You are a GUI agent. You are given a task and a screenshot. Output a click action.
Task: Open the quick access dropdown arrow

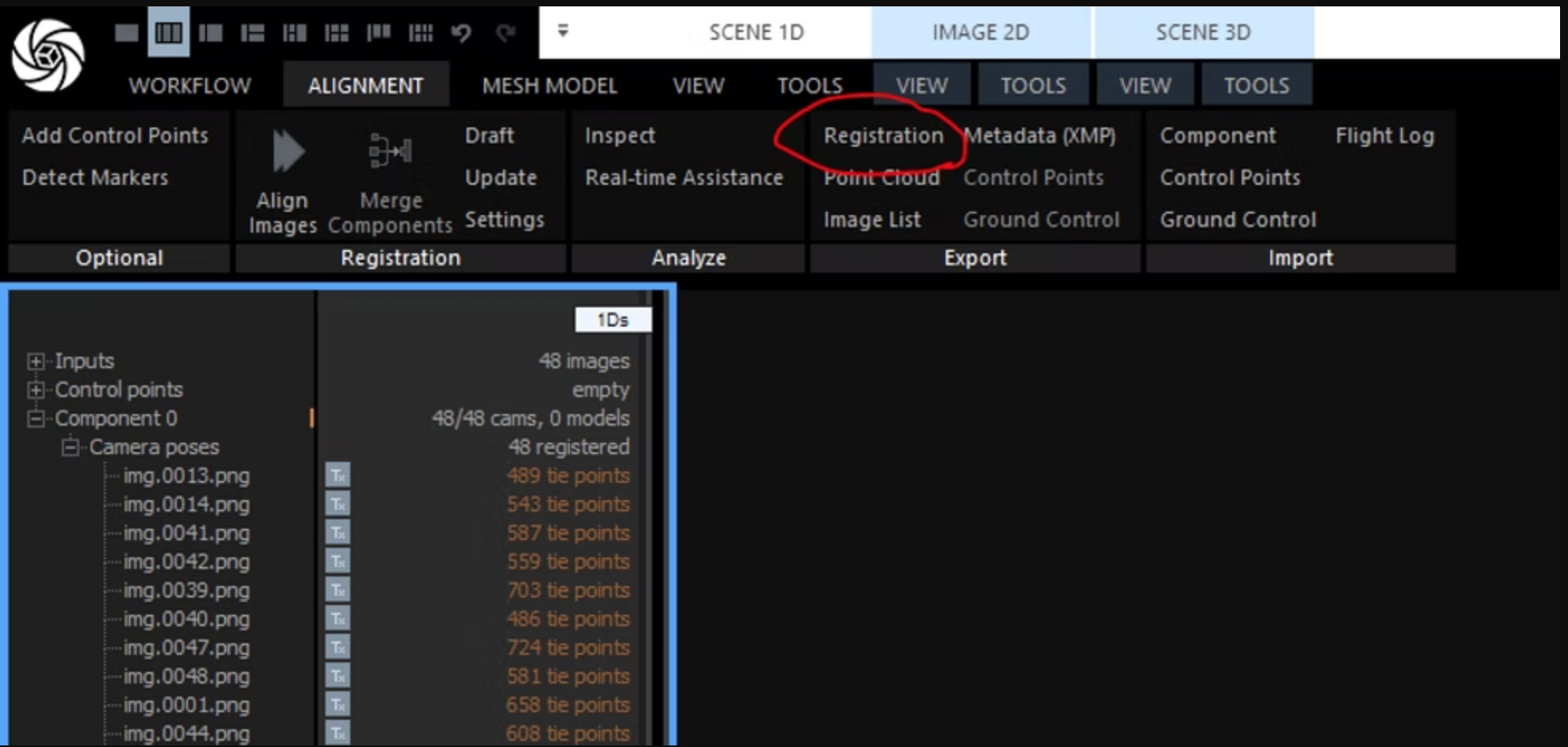563,31
